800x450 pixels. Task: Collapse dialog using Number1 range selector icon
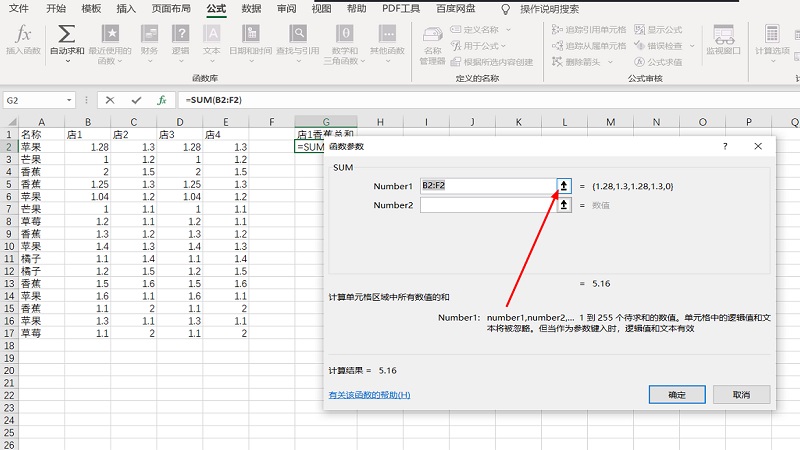coord(564,186)
